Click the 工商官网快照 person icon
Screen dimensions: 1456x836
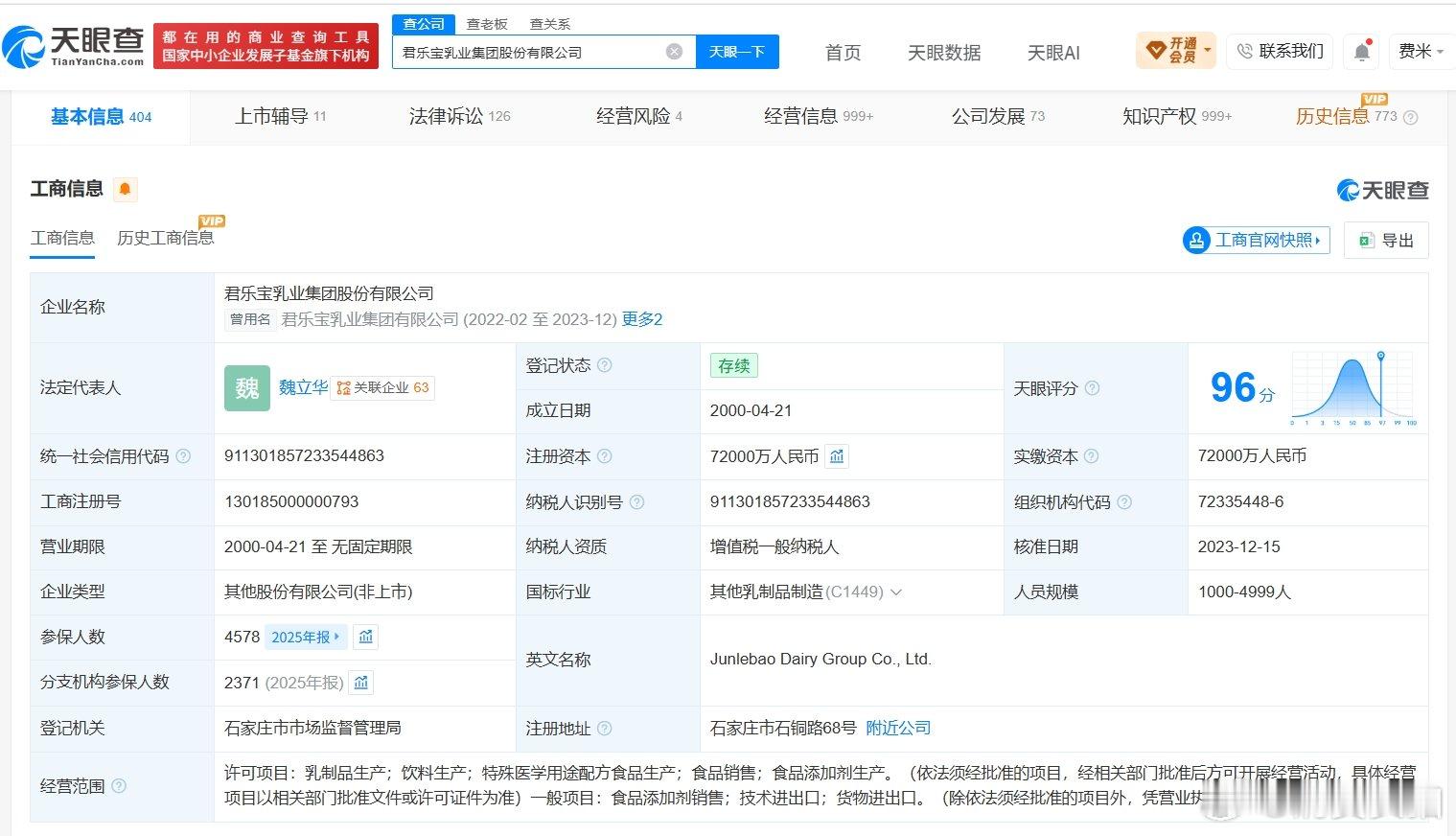coord(1196,240)
